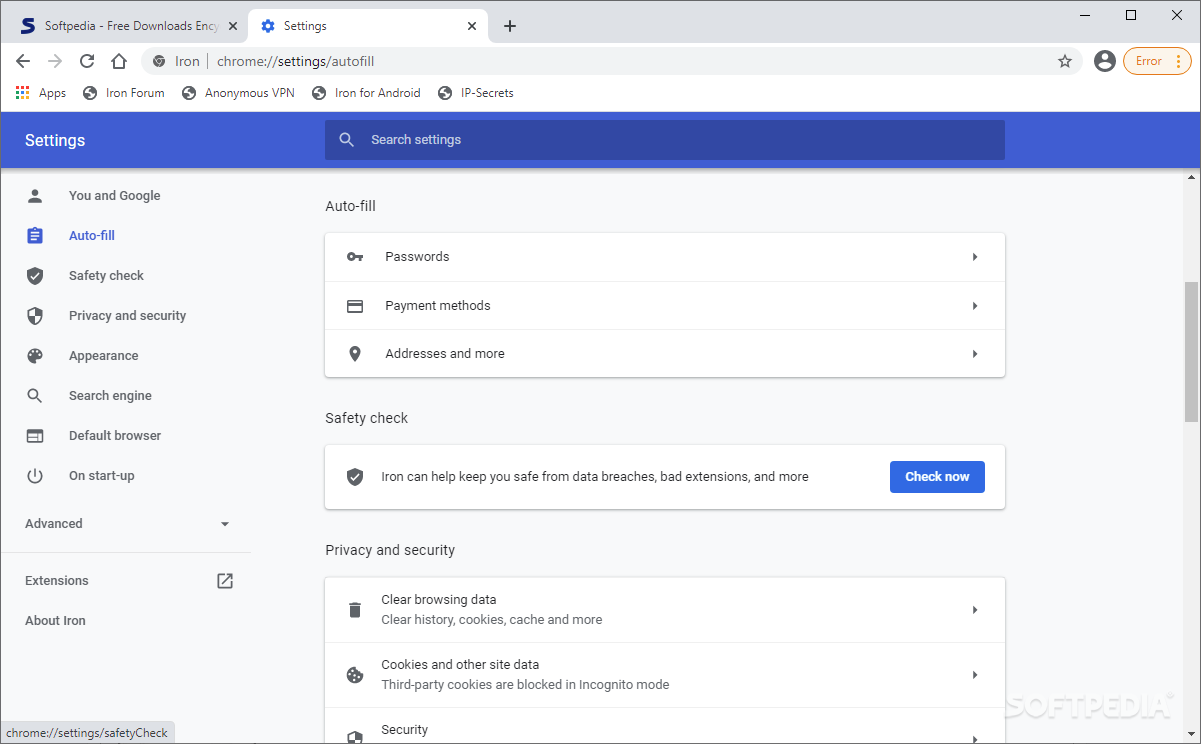Open a new tab with plus button
The height and width of the screenshot is (744, 1201).
pos(510,26)
